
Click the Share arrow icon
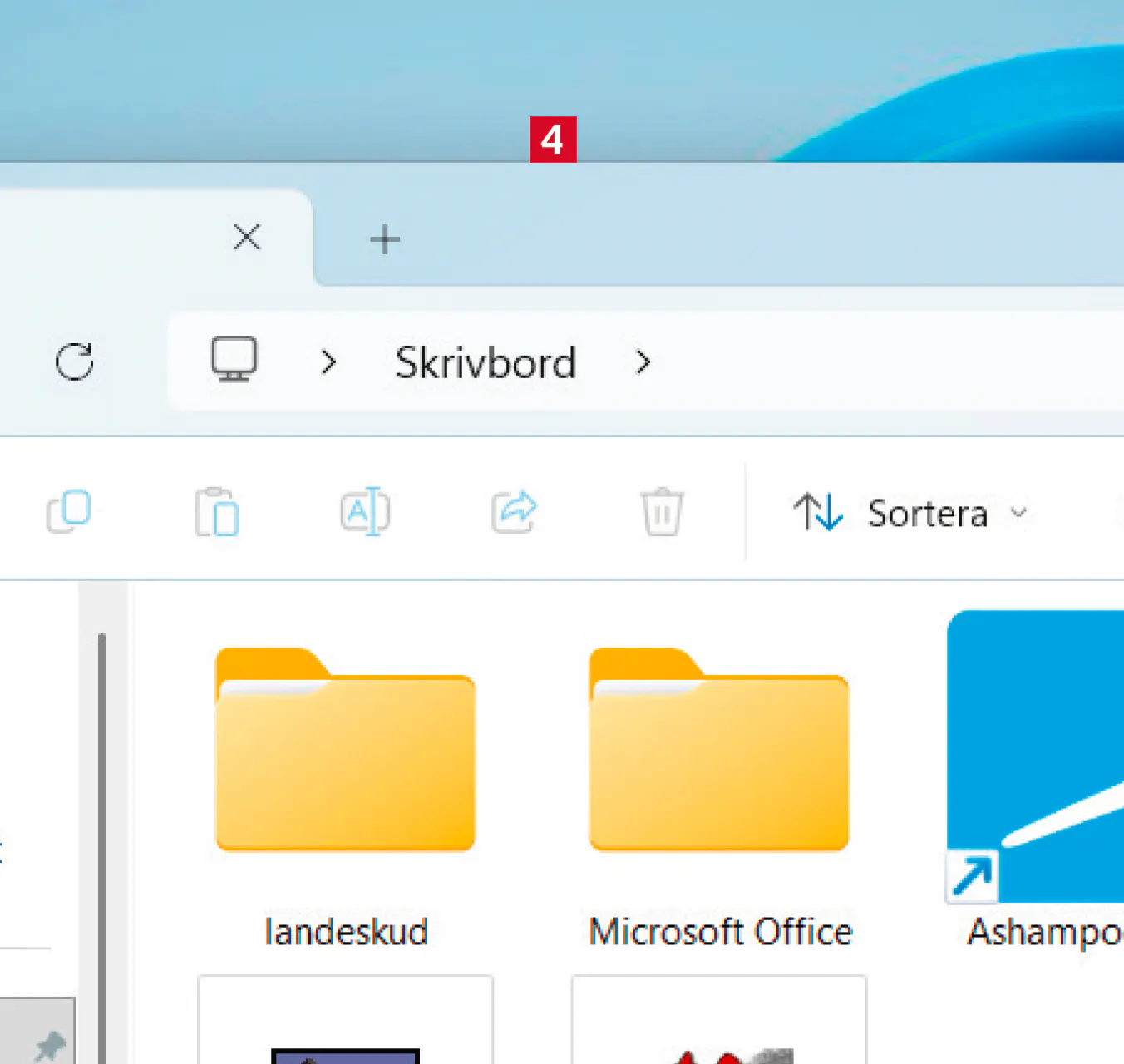514,512
